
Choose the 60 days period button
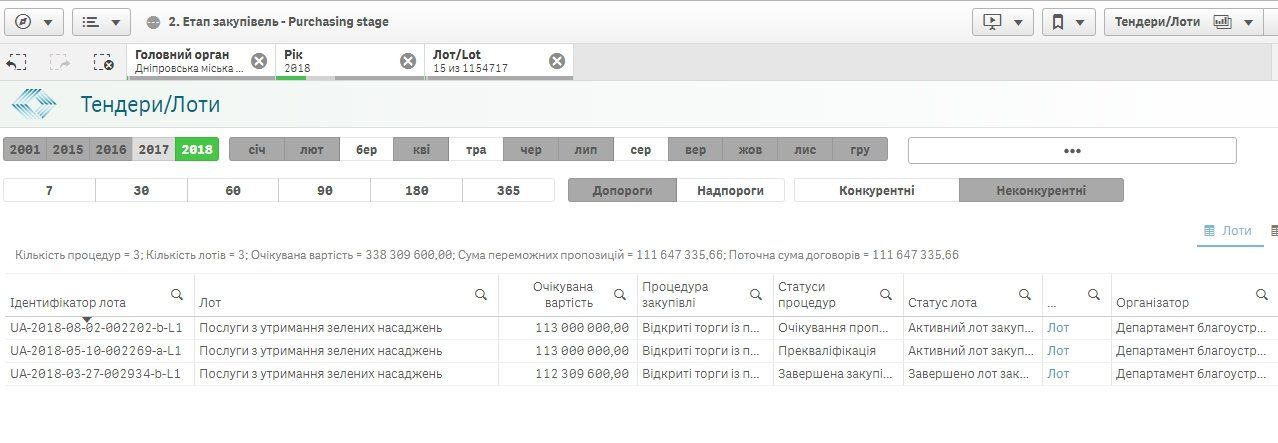[233, 190]
